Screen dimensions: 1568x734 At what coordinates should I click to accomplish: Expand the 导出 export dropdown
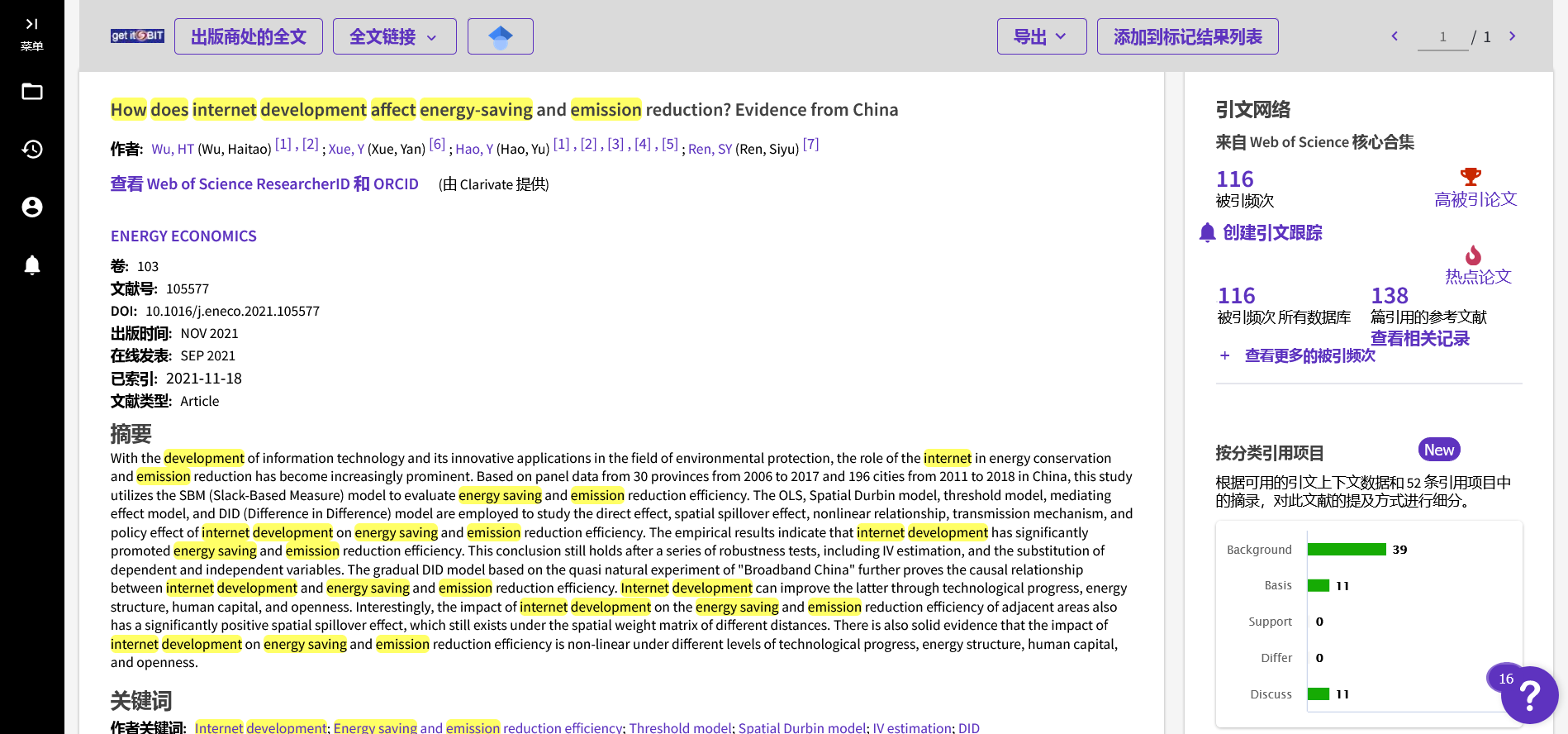tap(1041, 36)
